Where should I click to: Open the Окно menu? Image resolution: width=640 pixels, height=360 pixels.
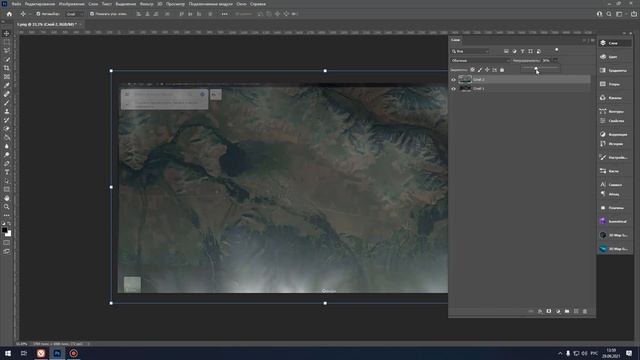241,4
